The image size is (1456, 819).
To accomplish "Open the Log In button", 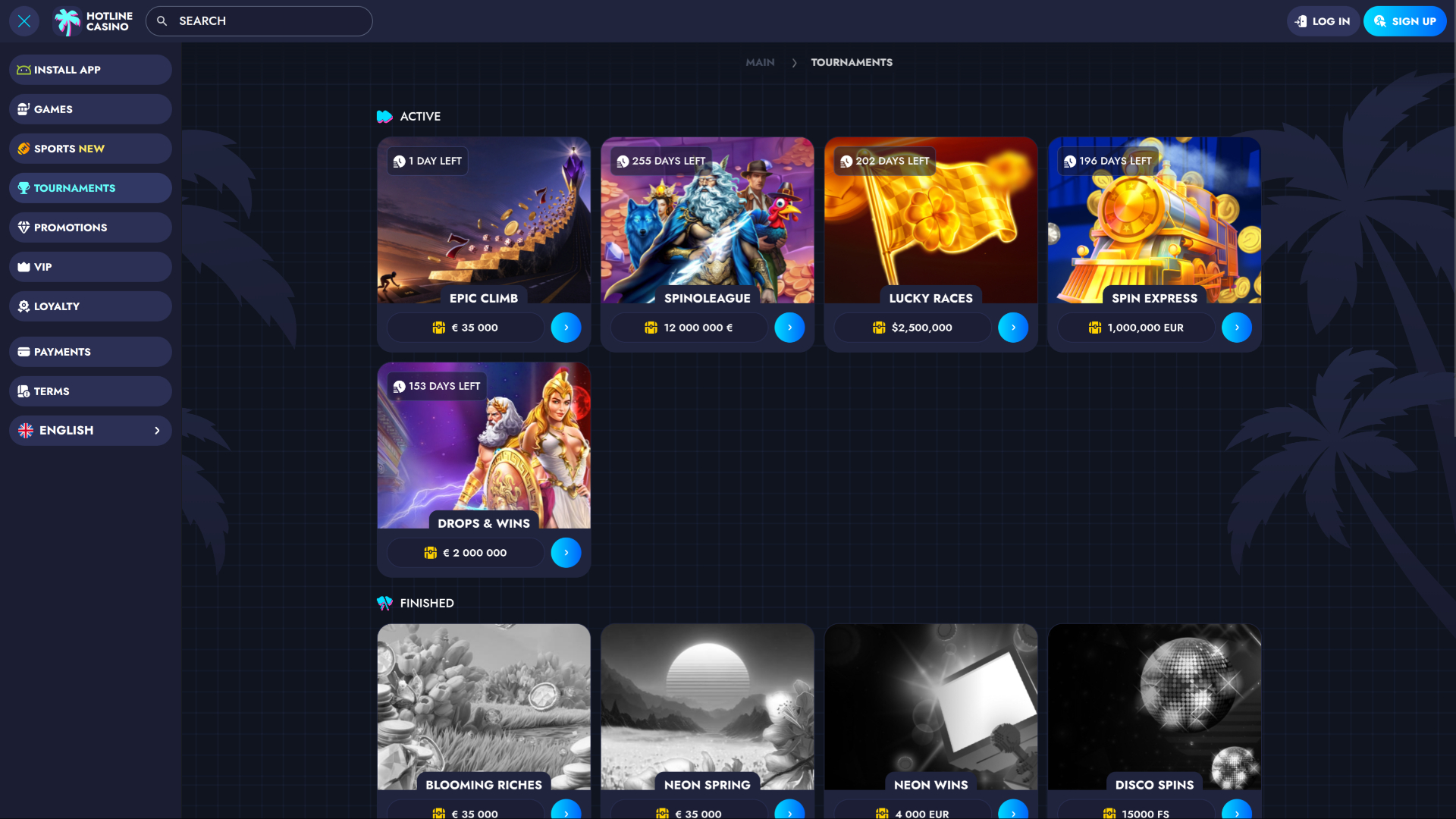I will click(x=1323, y=21).
